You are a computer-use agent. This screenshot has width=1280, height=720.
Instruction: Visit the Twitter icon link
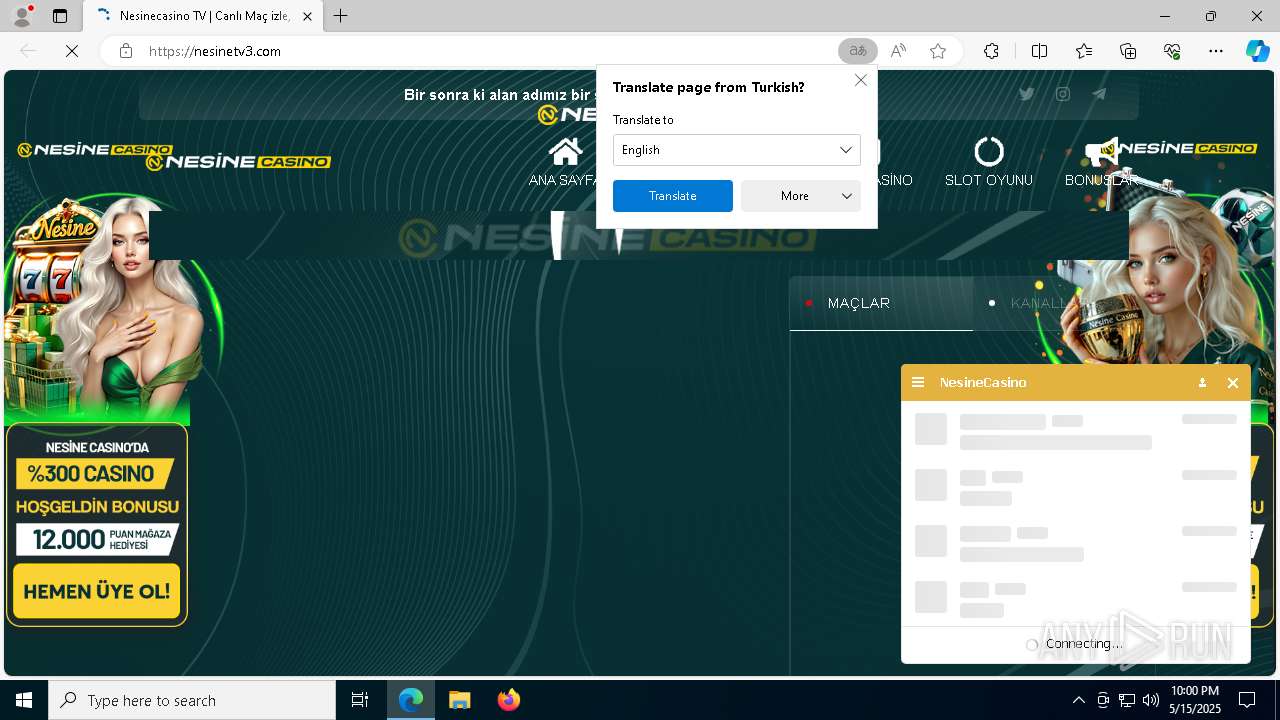[x=1026, y=94]
